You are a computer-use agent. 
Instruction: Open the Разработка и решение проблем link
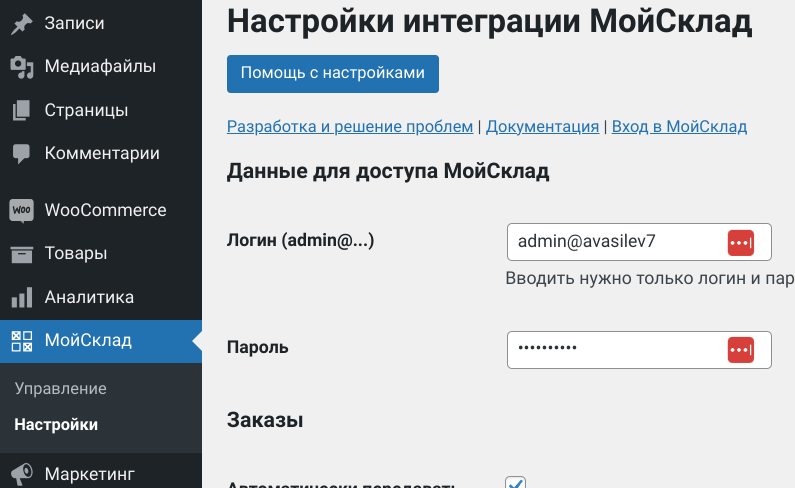click(350, 126)
